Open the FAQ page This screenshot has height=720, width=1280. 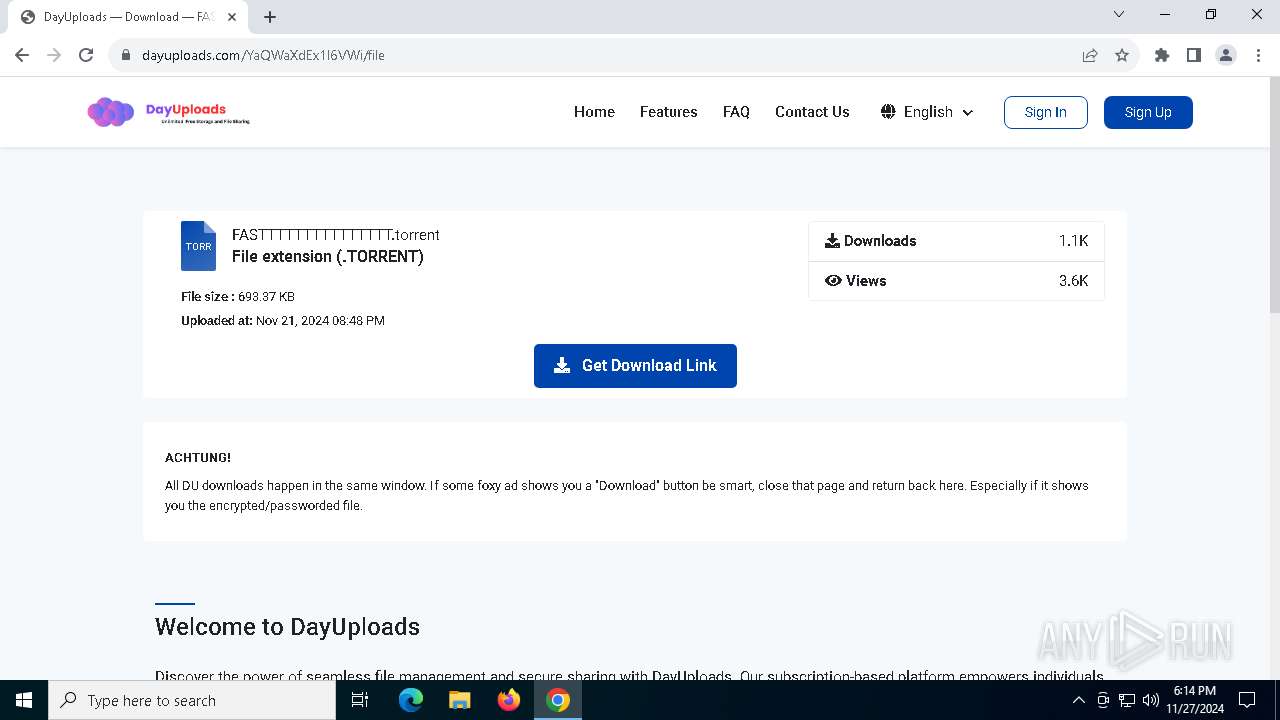pyautogui.click(x=736, y=112)
